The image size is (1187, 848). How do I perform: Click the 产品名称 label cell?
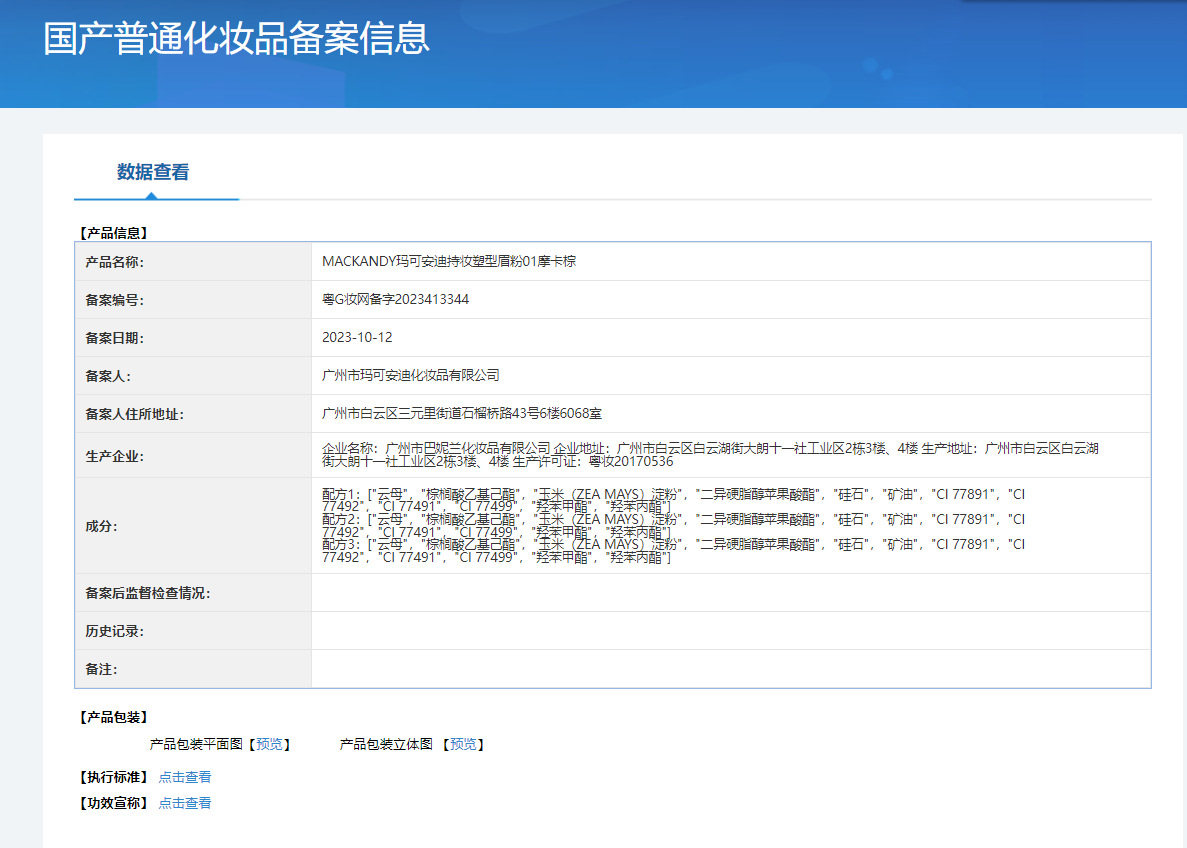click(x=193, y=261)
